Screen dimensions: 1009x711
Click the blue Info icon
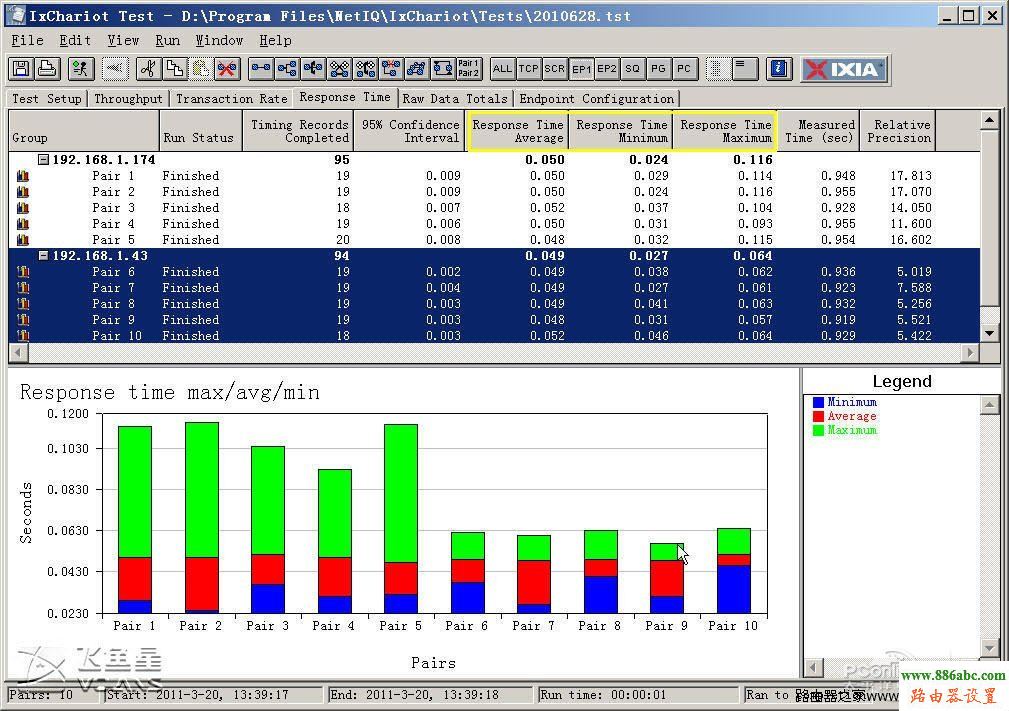pyautogui.click(x=780, y=69)
